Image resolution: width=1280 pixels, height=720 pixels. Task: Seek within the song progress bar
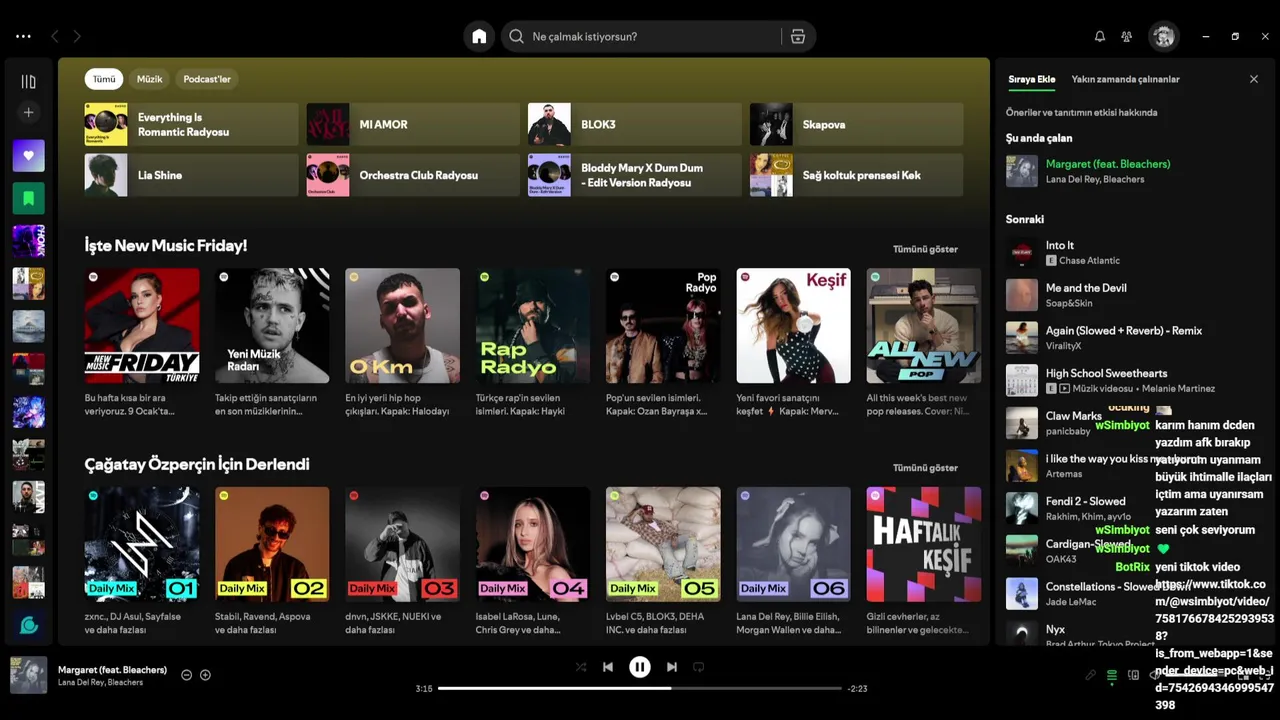(640, 688)
